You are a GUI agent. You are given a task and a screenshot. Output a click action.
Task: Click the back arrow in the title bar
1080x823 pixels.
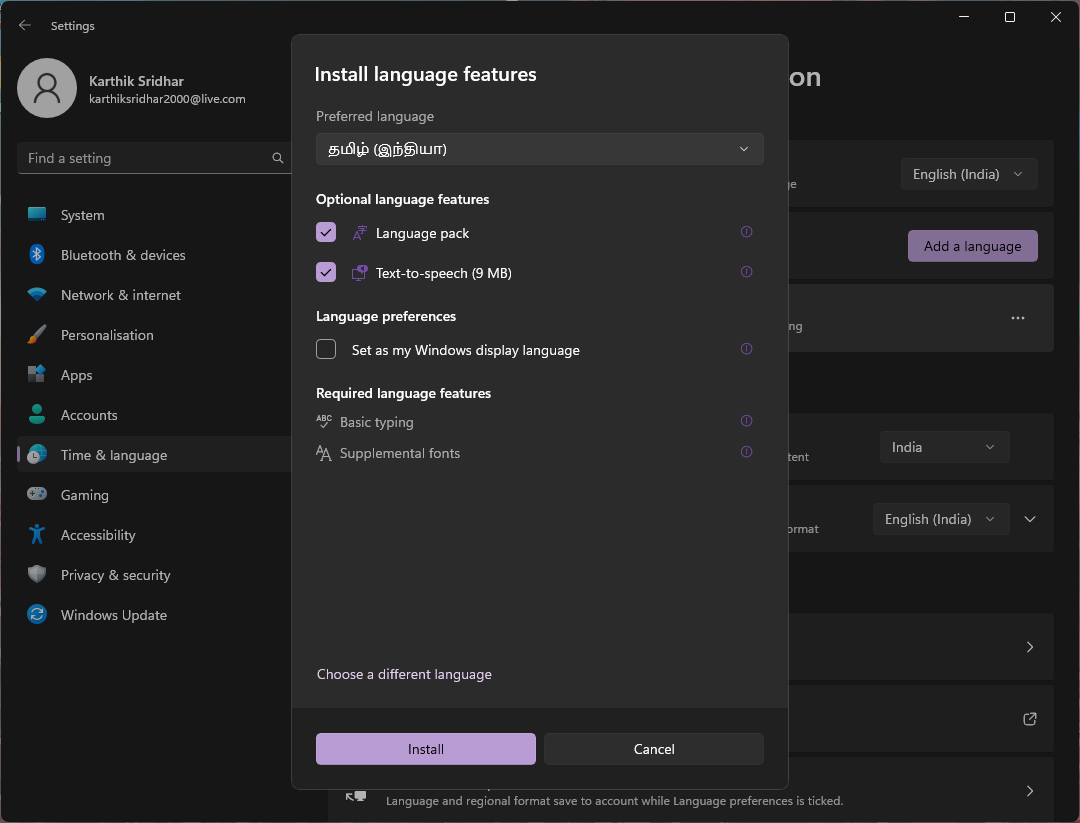coord(24,25)
